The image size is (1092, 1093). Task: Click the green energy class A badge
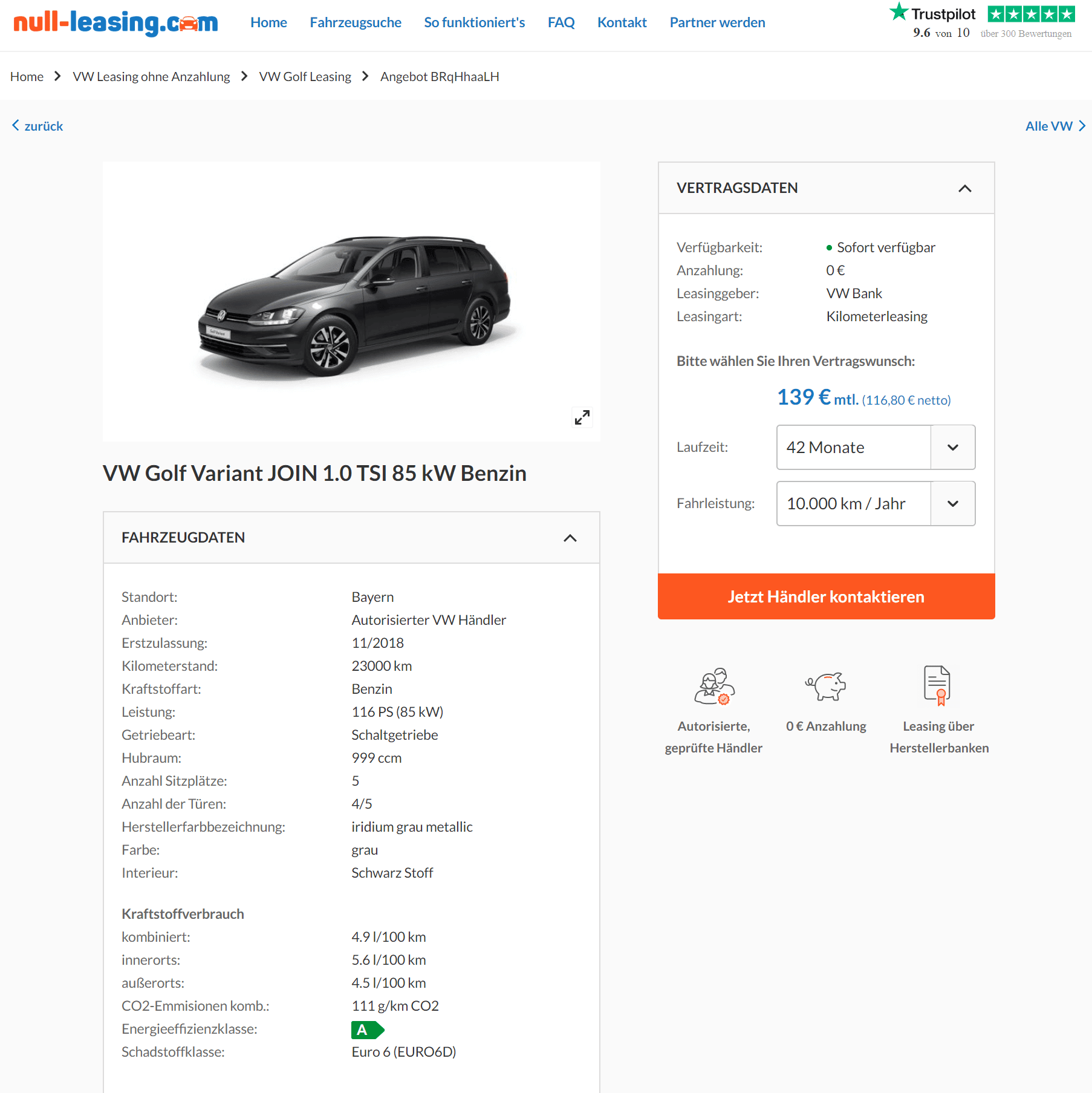368,1029
